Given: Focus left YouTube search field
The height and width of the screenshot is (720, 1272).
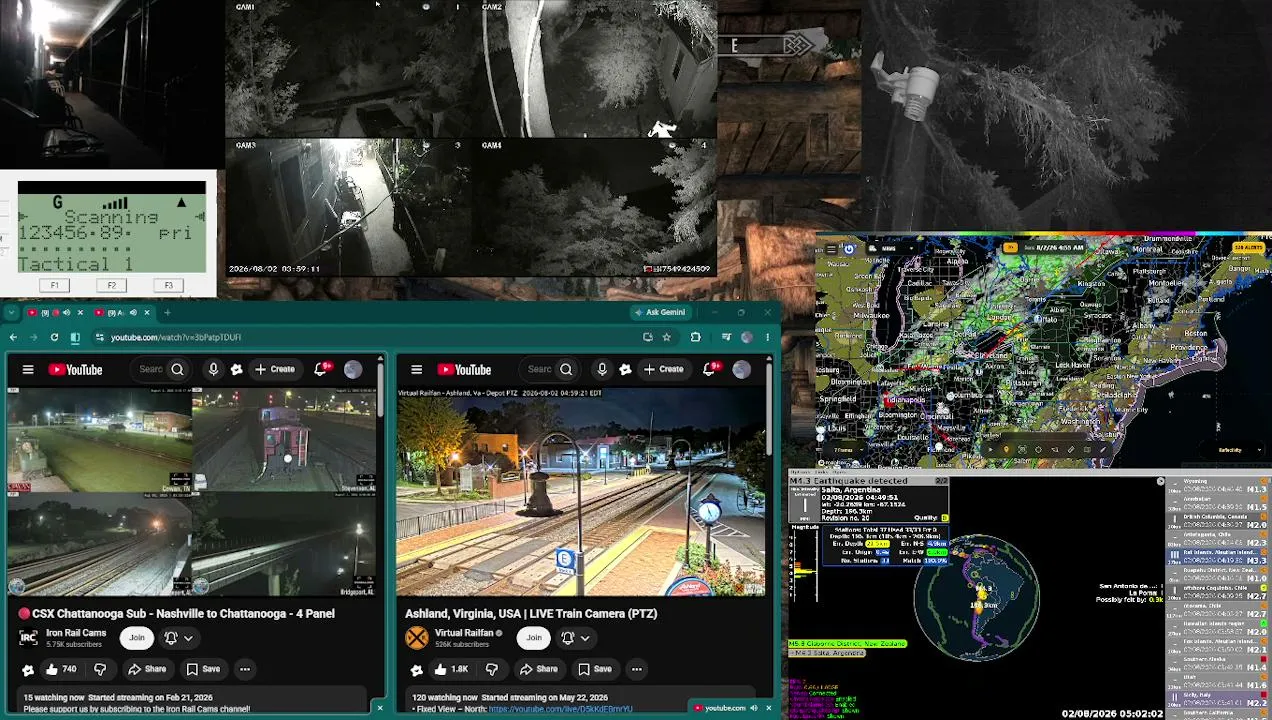Looking at the screenshot, I should (x=151, y=369).
